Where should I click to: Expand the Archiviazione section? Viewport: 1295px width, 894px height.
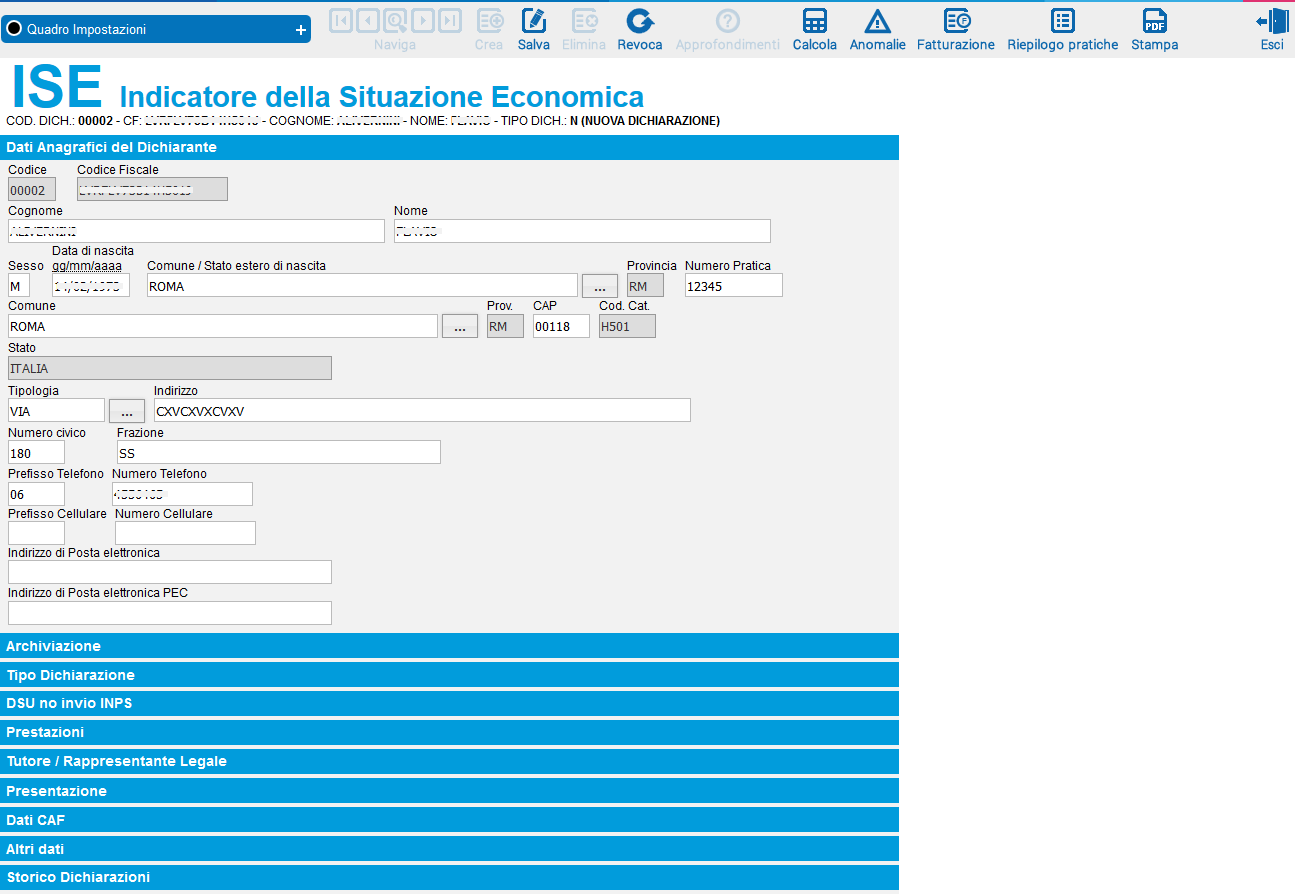click(449, 646)
